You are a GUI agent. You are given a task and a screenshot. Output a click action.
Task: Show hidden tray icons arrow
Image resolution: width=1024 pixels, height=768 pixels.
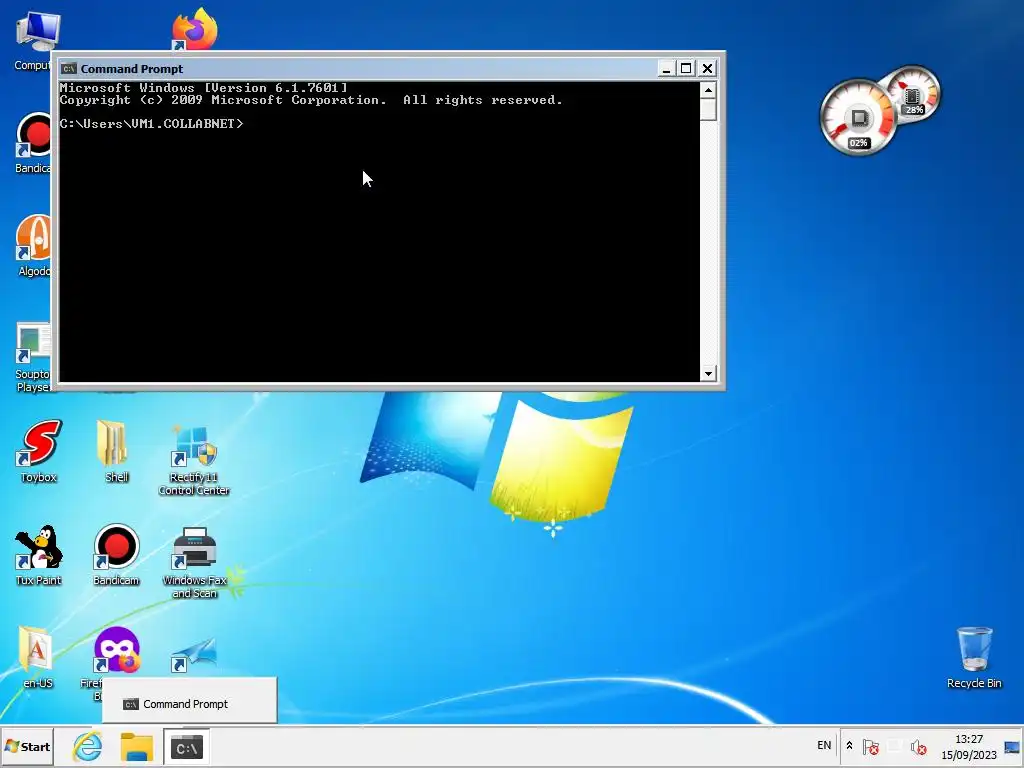tap(849, 746)
